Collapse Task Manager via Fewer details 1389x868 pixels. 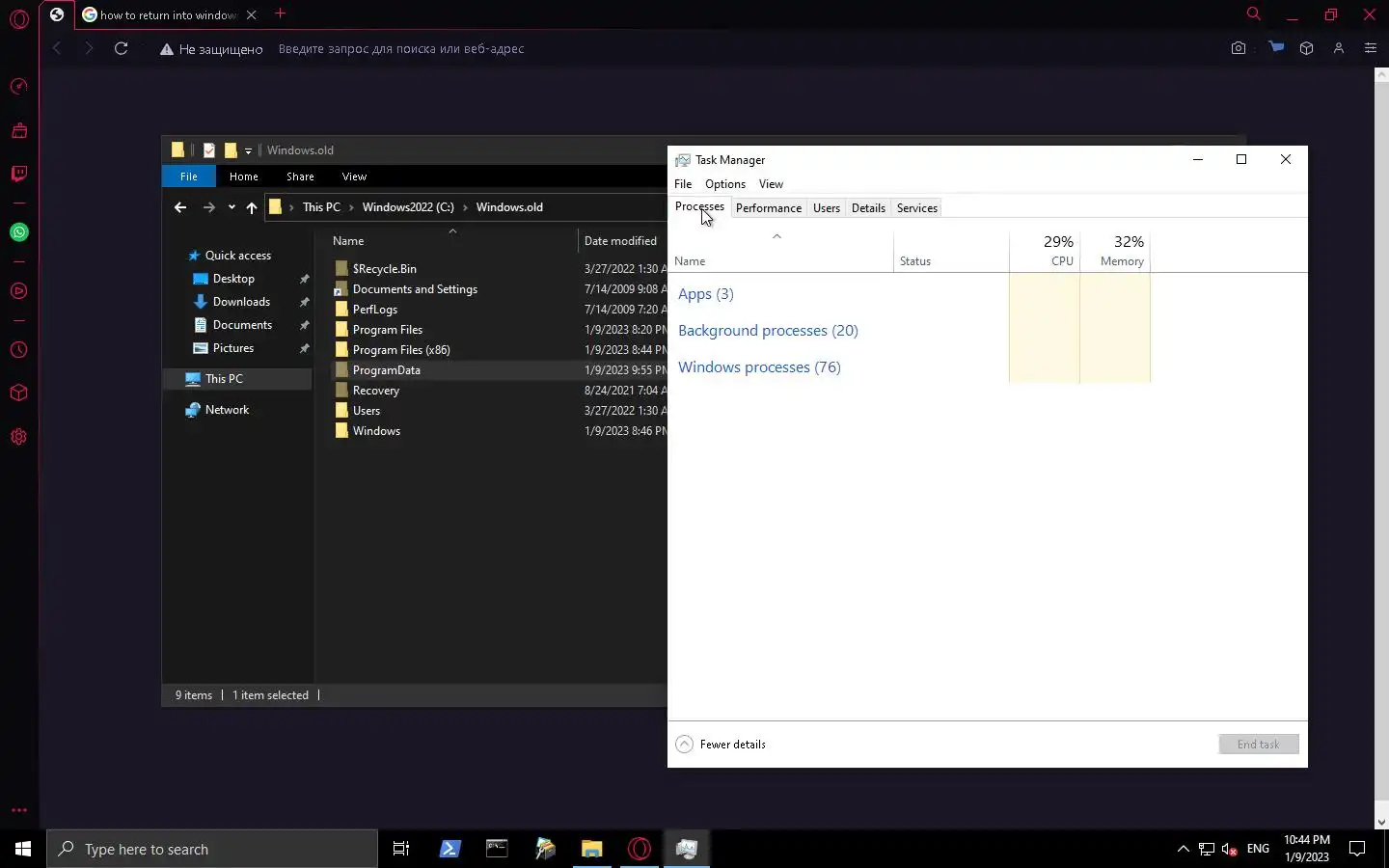[722, 745]
